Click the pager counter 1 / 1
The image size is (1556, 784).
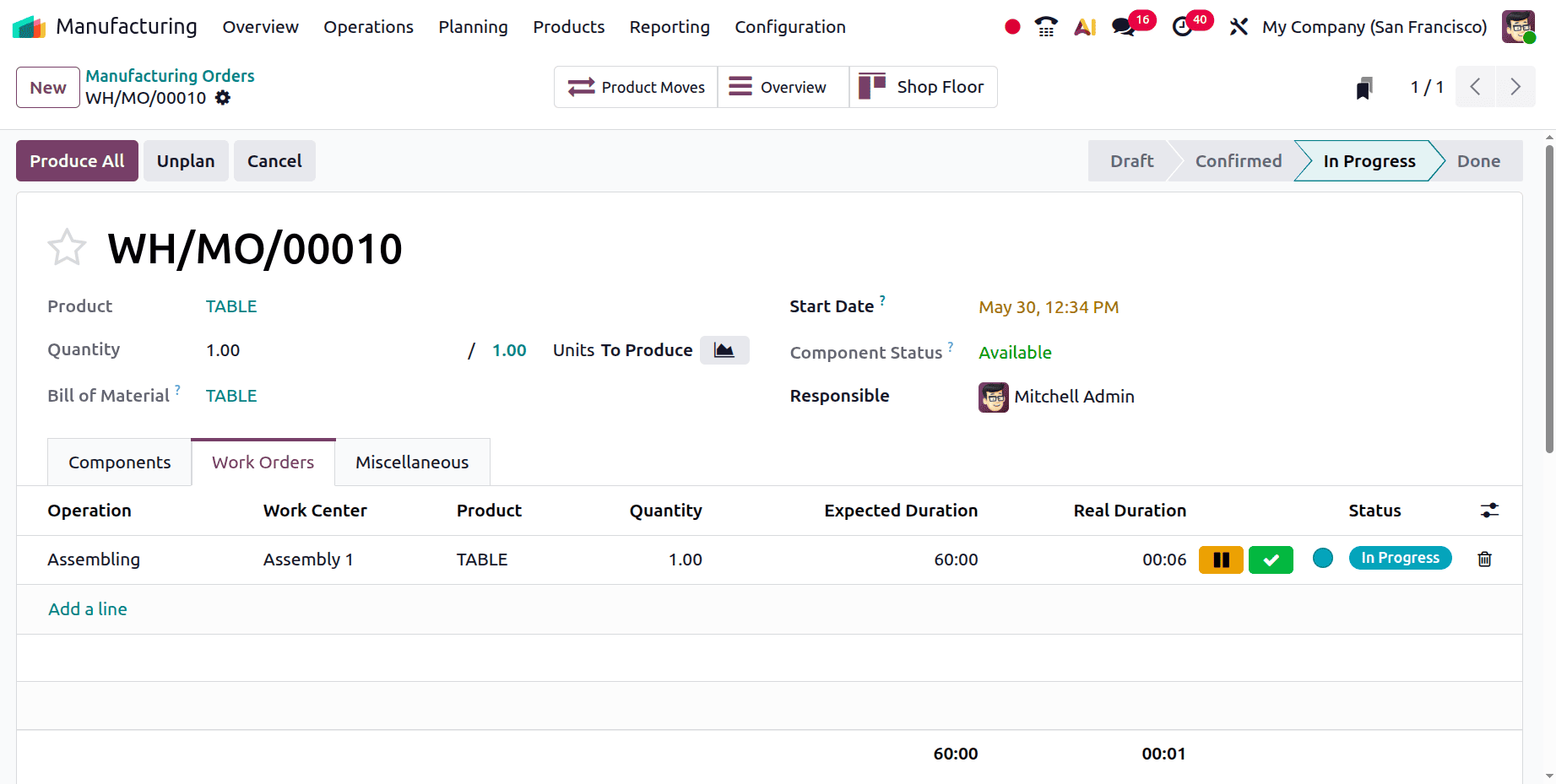pos(1427,87)
